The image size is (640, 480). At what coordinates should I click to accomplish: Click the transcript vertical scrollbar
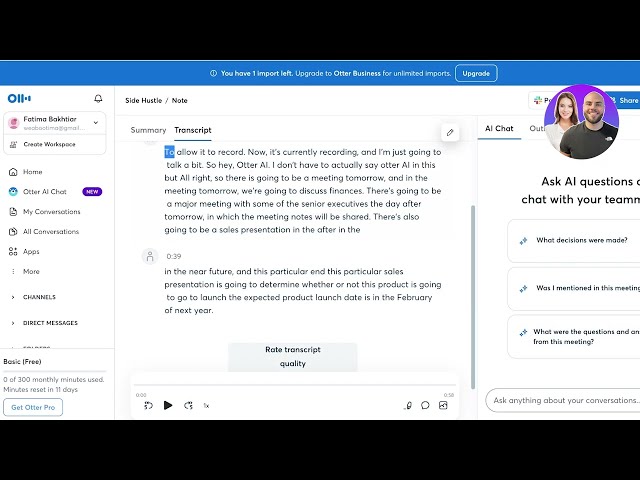coord(473,297)
